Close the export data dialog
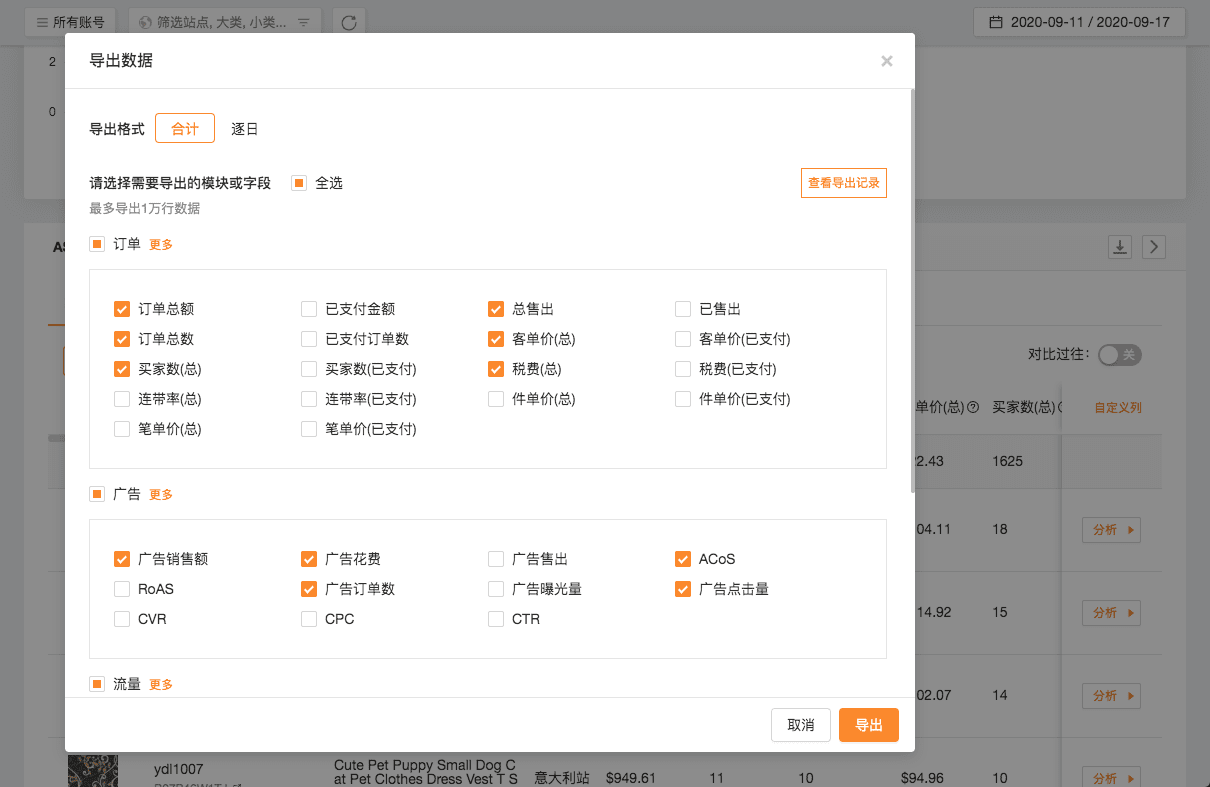 [x=886, y=61]
